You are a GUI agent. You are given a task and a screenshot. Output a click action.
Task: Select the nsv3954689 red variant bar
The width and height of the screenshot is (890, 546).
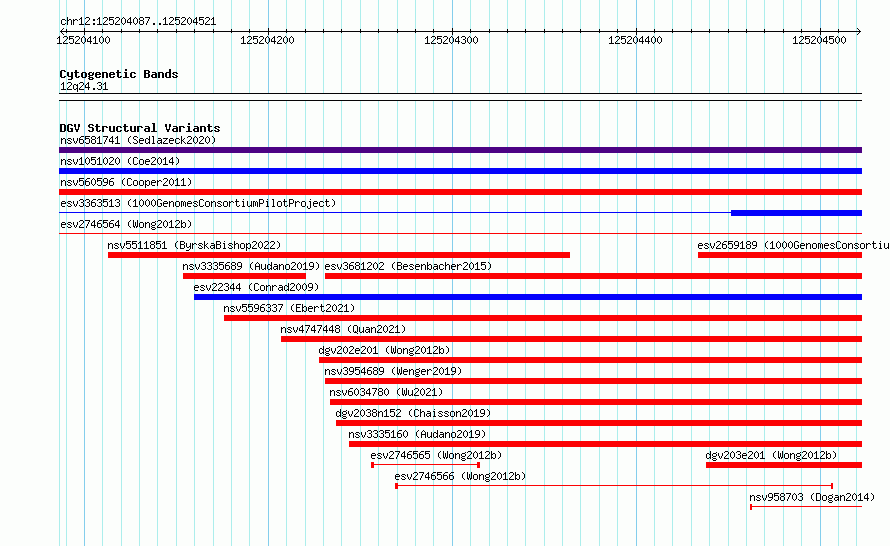point(593,381)
